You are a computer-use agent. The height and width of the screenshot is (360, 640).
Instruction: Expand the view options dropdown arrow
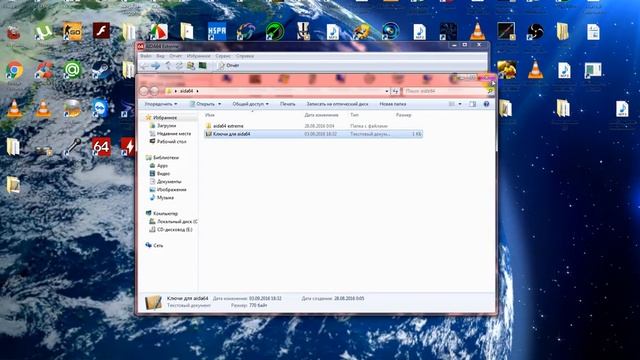click(x=460, y=104)
